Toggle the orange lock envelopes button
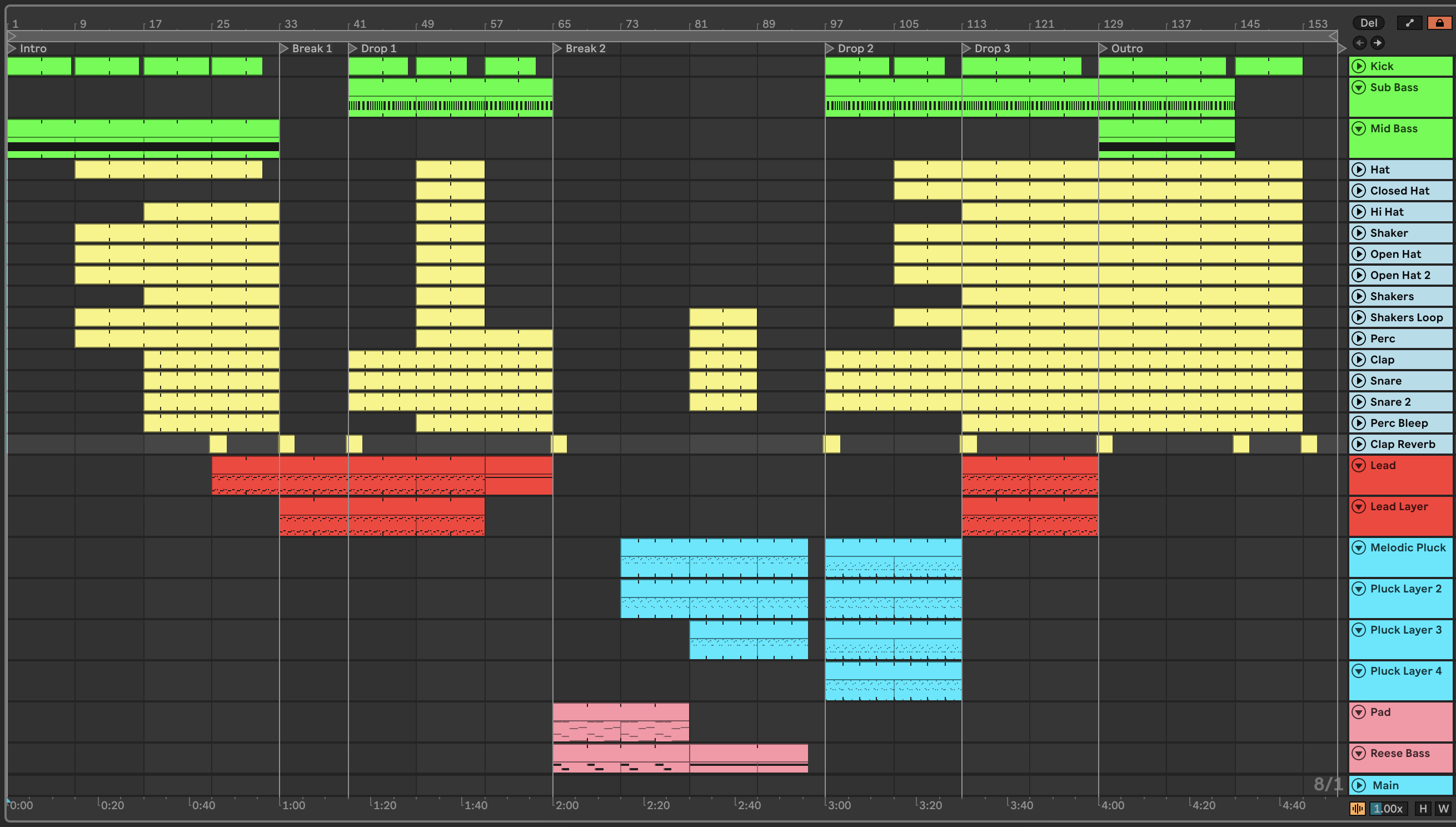Image resolution: width=1456 pixels, height=827 pixels. pos(1439,23)
